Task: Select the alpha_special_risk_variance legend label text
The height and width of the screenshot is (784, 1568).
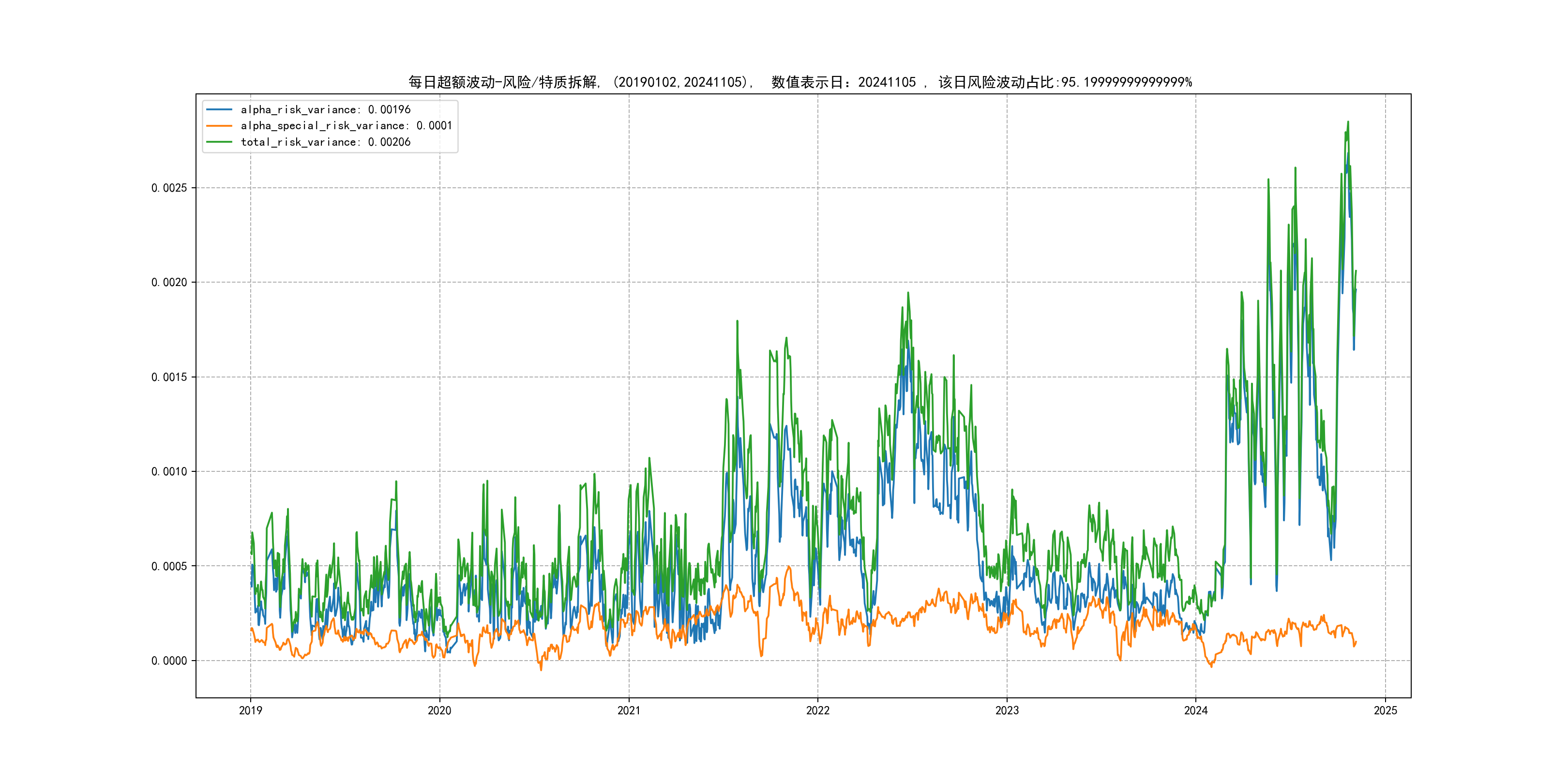Action: pyautogui.click(x=347, y=126)
